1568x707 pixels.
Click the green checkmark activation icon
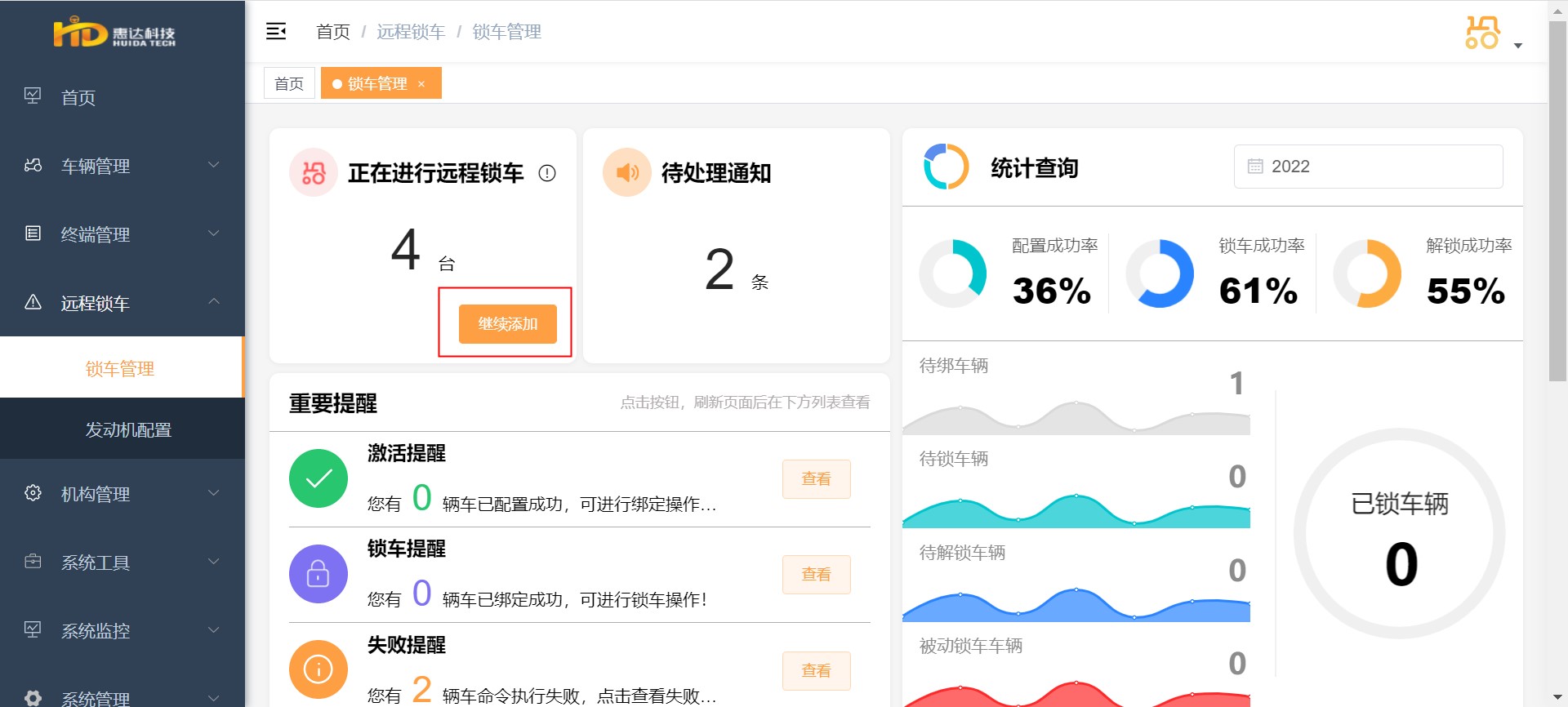(318, 478)
